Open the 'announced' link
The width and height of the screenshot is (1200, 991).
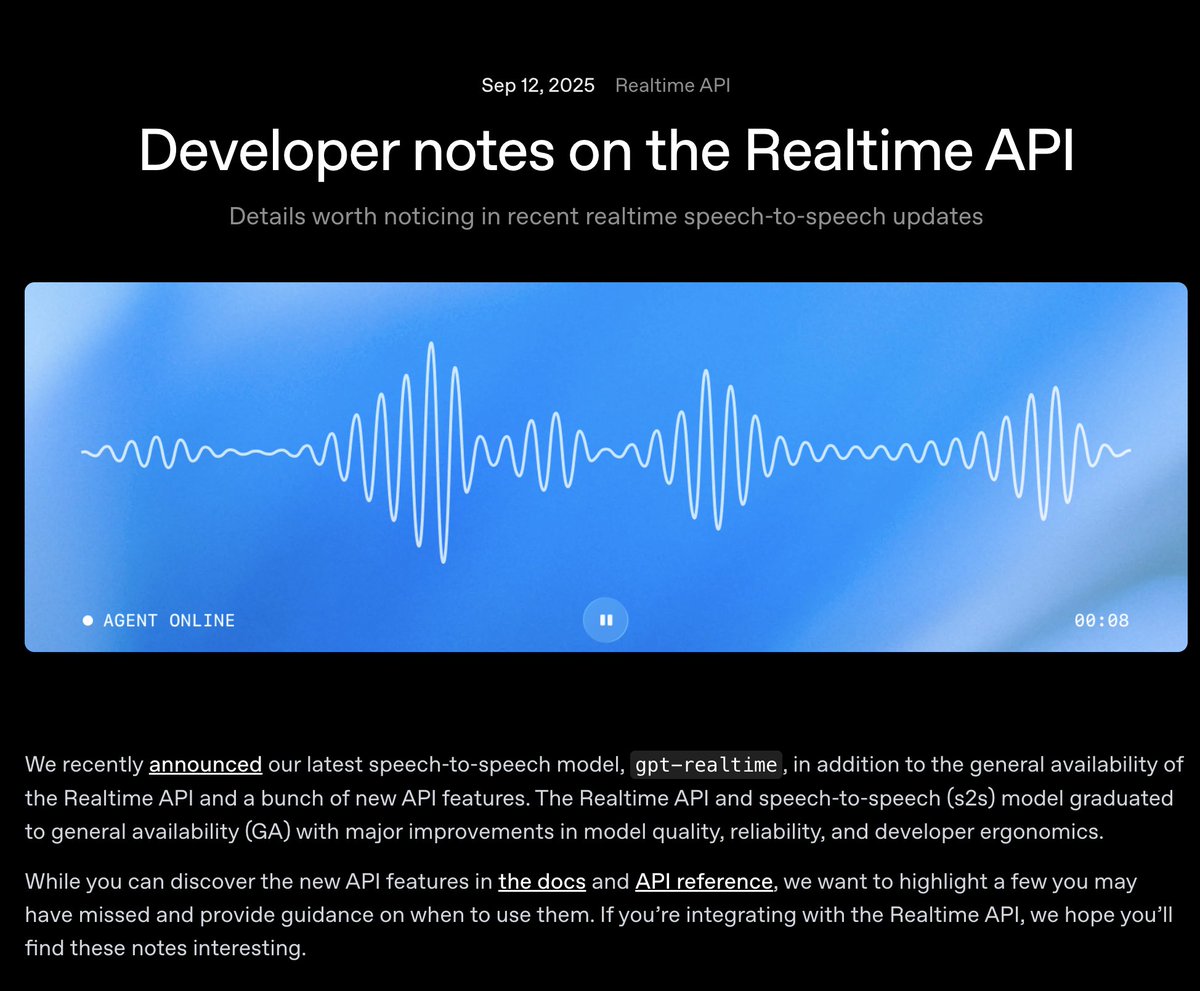pos(205,765)
